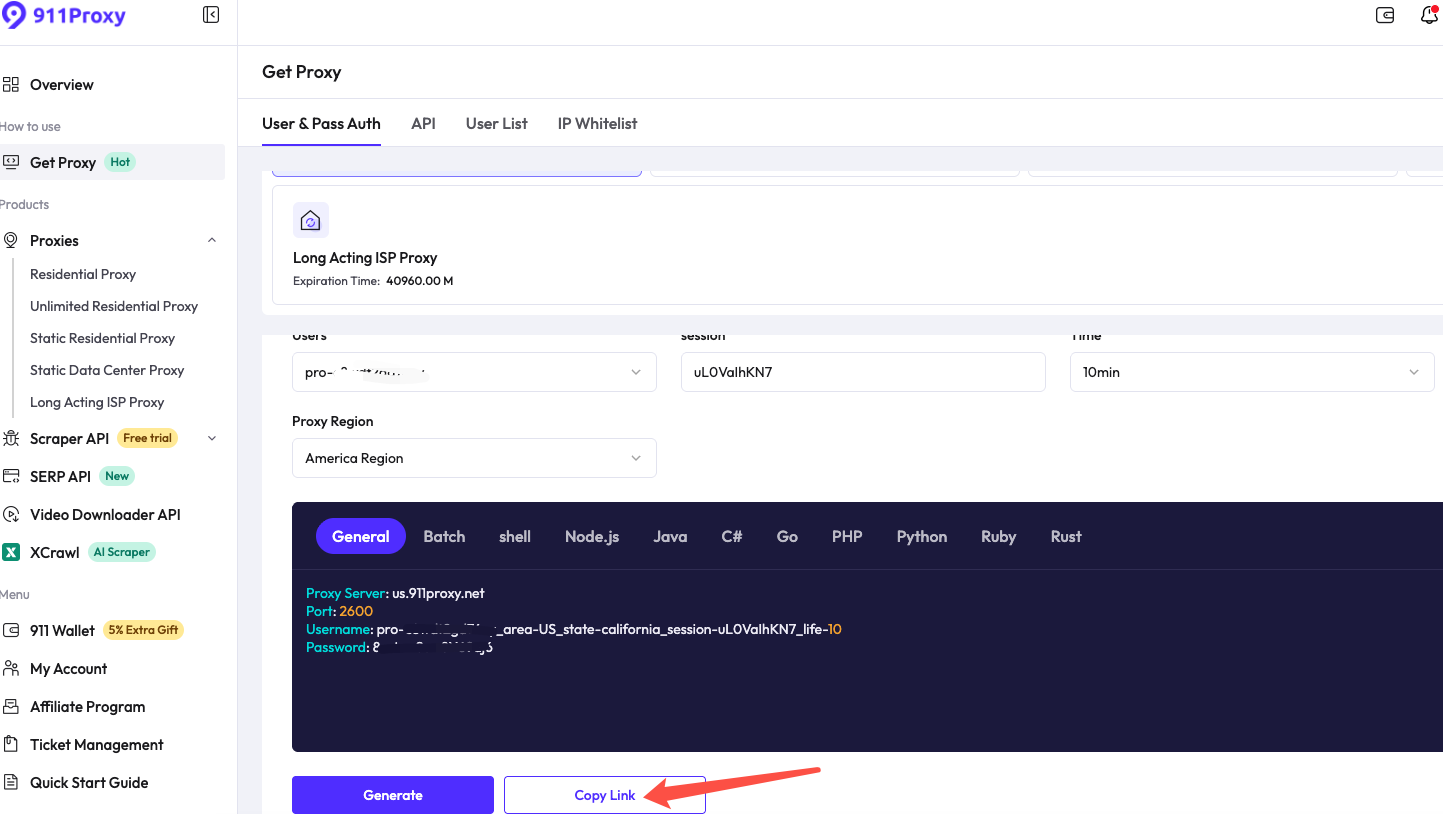Open the notifications bell icon

[1429, 15]
